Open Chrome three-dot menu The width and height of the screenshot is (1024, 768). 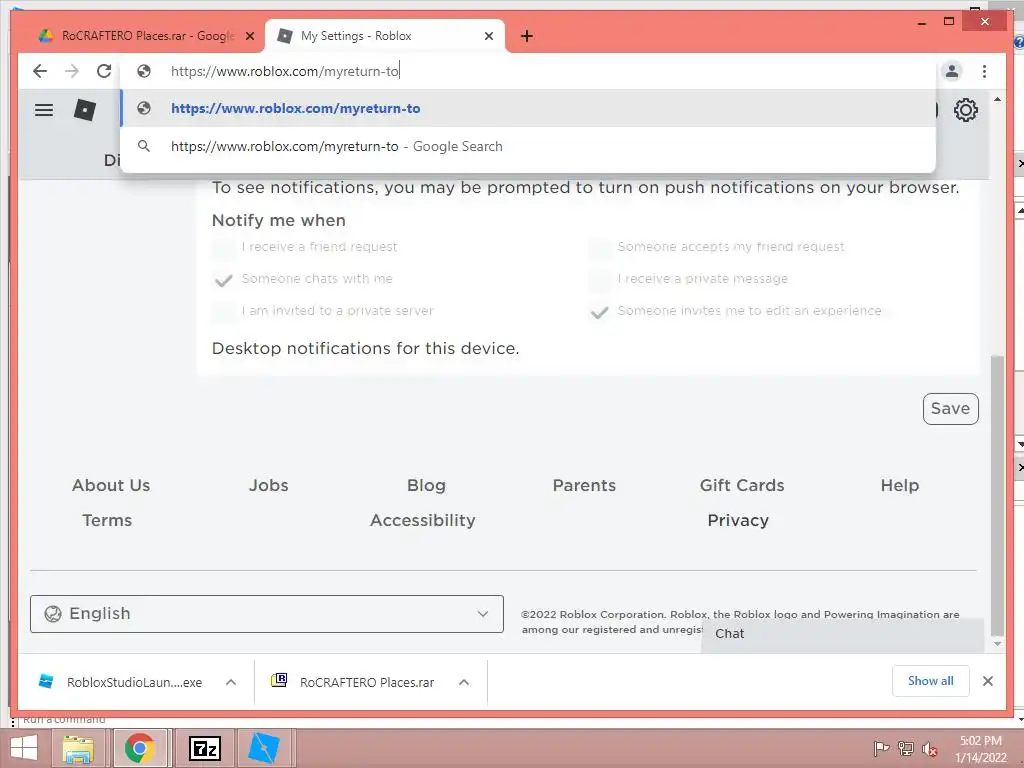point(984,71)
